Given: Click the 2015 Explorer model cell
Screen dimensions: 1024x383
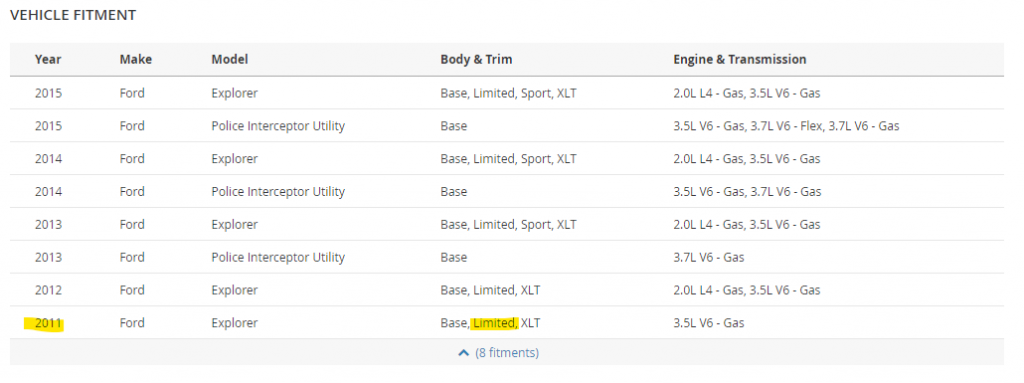Looking at the screenshot, I should click(234, 93).
